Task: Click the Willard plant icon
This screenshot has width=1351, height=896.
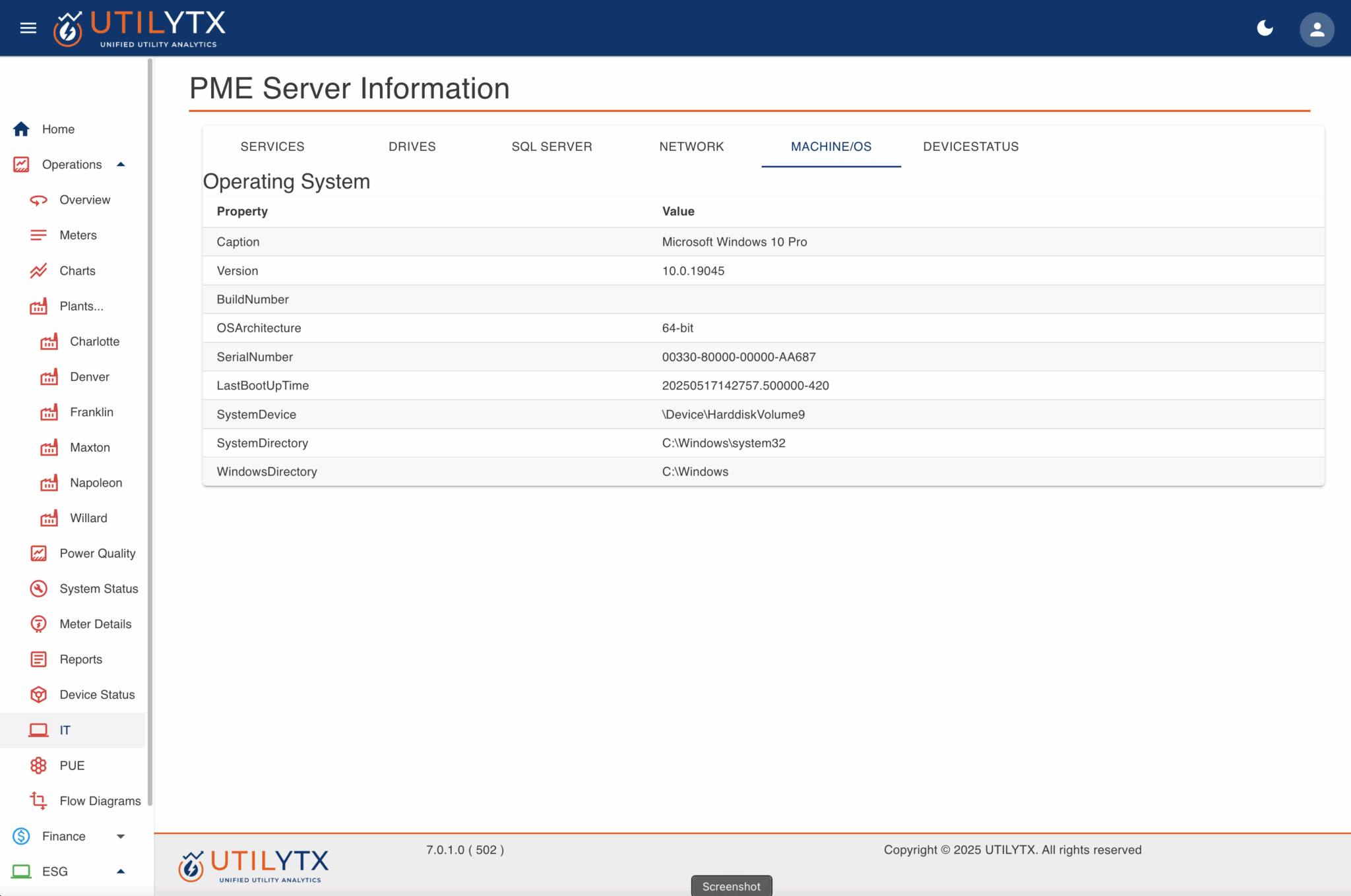Action: click(49, 518)
